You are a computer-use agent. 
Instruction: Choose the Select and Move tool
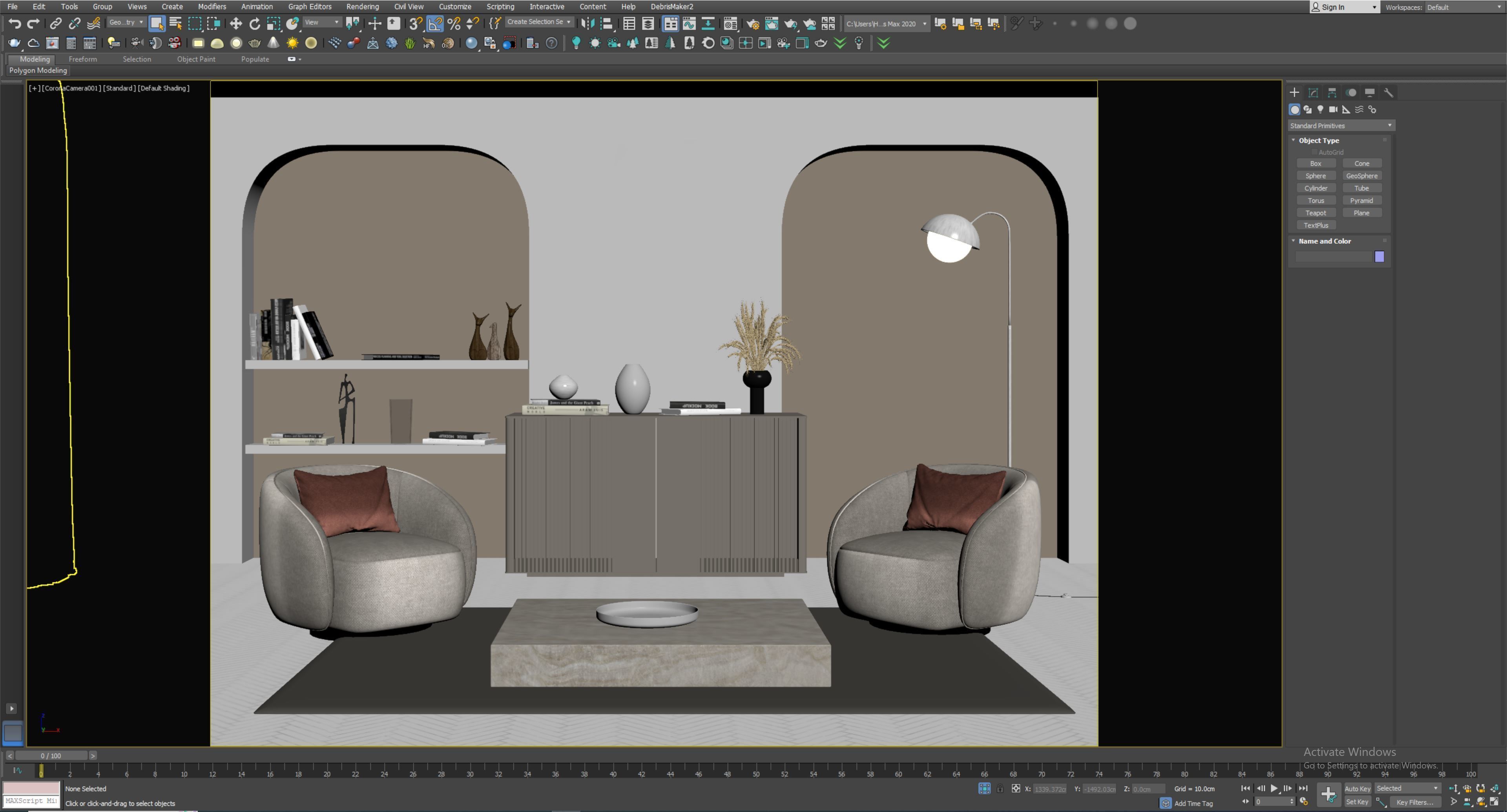[x=235, y=24]
